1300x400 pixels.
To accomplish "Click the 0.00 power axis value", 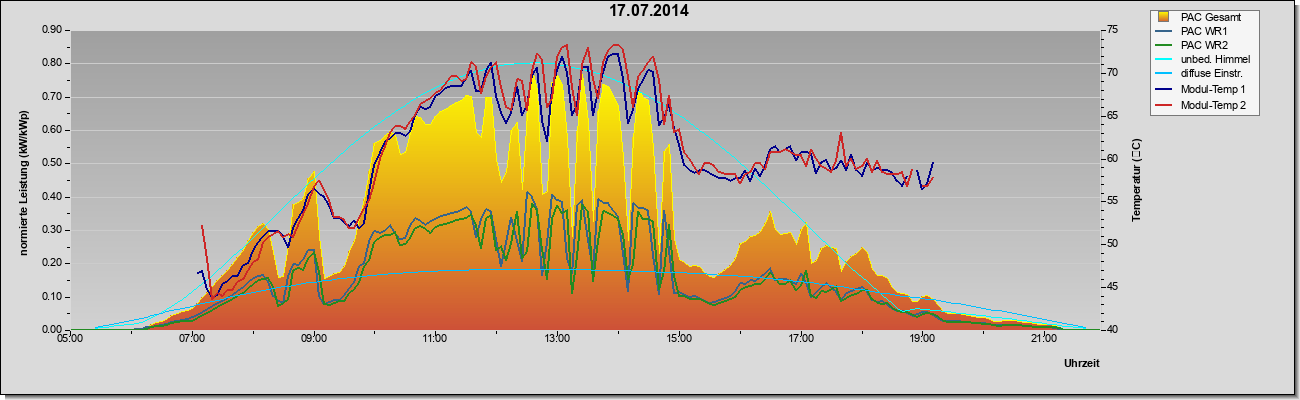I will click(x=53, y=330).
